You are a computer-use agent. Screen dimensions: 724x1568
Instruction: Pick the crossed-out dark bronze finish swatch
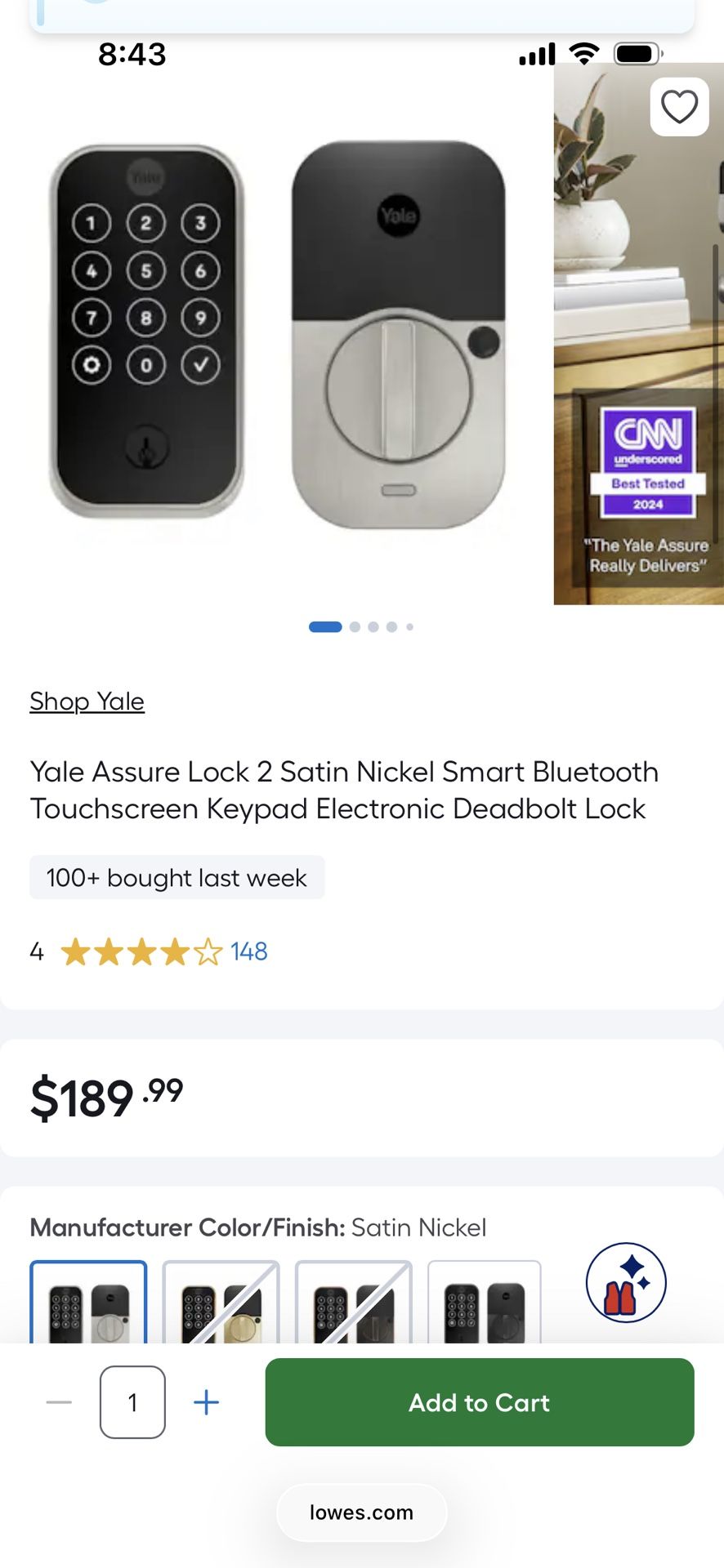click(353, 1303)
